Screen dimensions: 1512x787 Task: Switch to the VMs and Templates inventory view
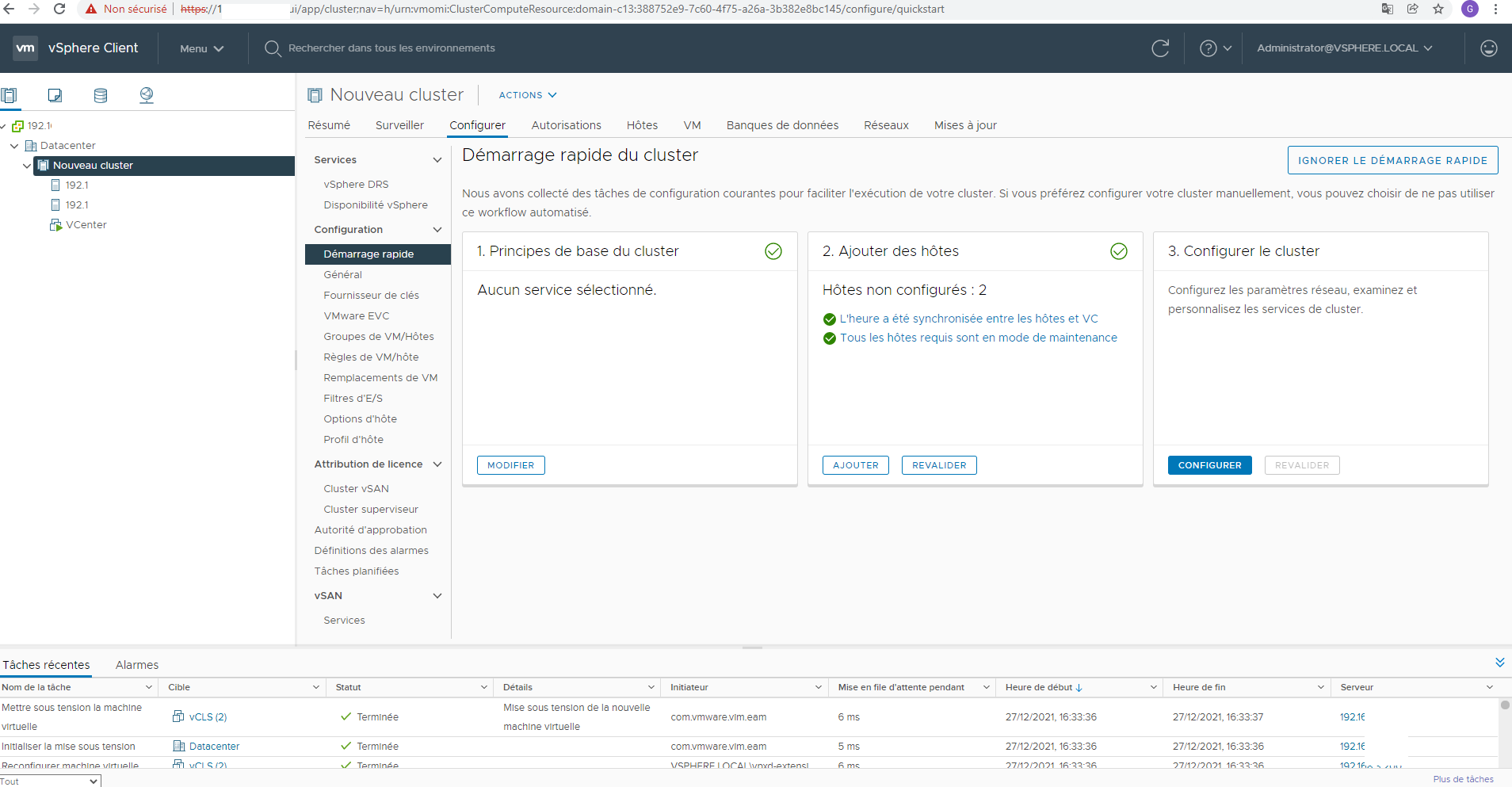(55, 95)
